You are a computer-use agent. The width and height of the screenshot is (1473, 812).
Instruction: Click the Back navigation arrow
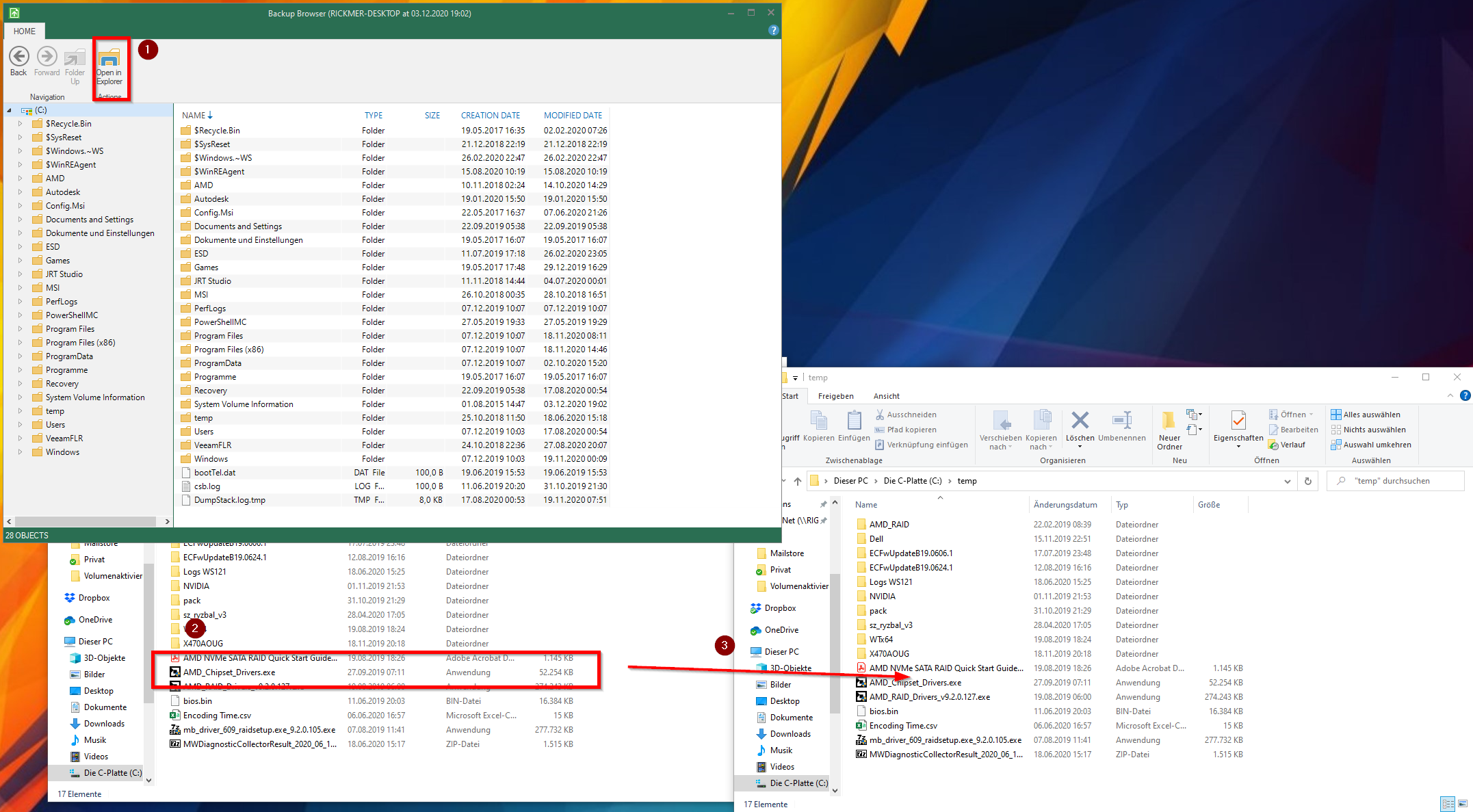(18, 57)
